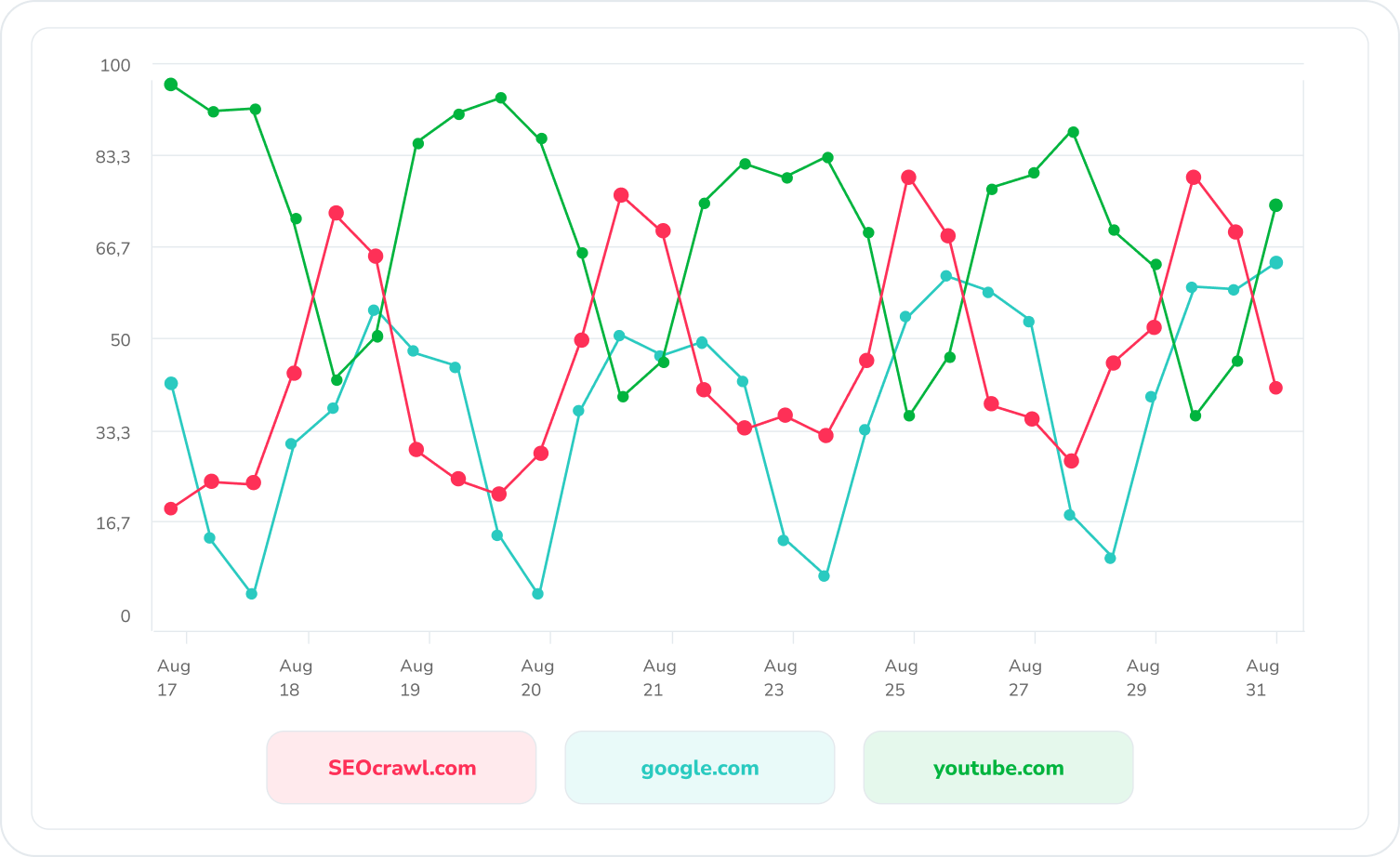Select the Aug 19 axis label
This screenshot has width=1400, height=857.
pos(416,678)
